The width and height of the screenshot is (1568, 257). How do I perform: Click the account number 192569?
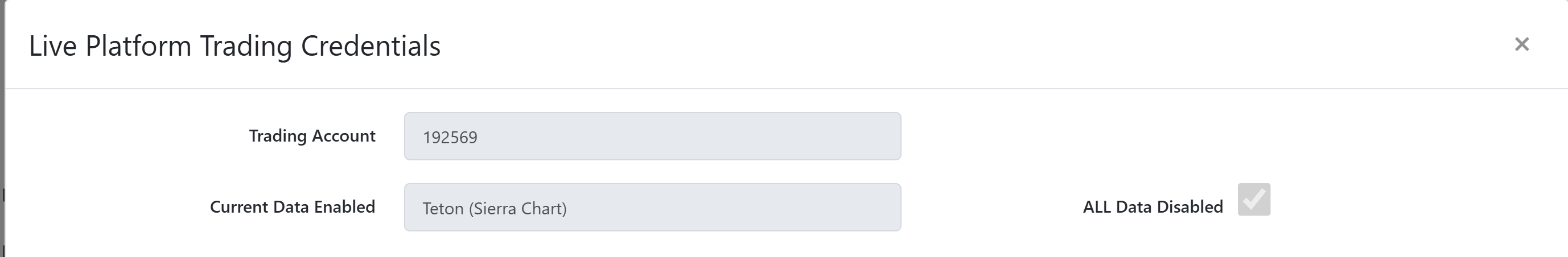pos(450,138)
